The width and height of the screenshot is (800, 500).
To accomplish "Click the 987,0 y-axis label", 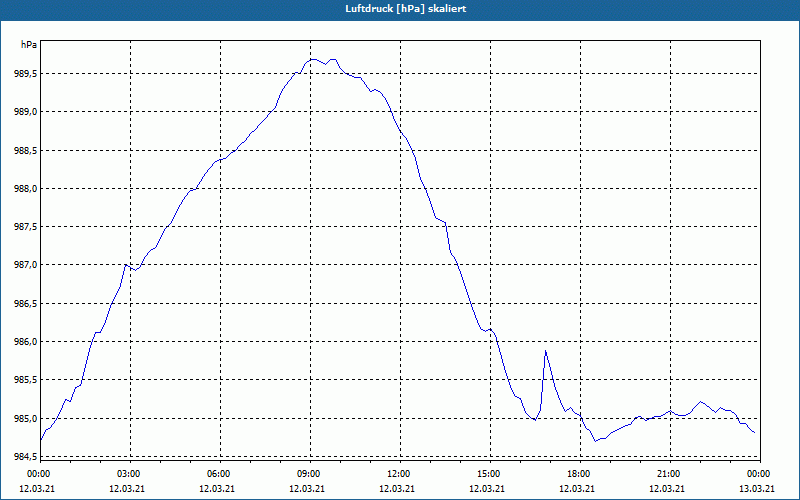I will click(26, 265).
